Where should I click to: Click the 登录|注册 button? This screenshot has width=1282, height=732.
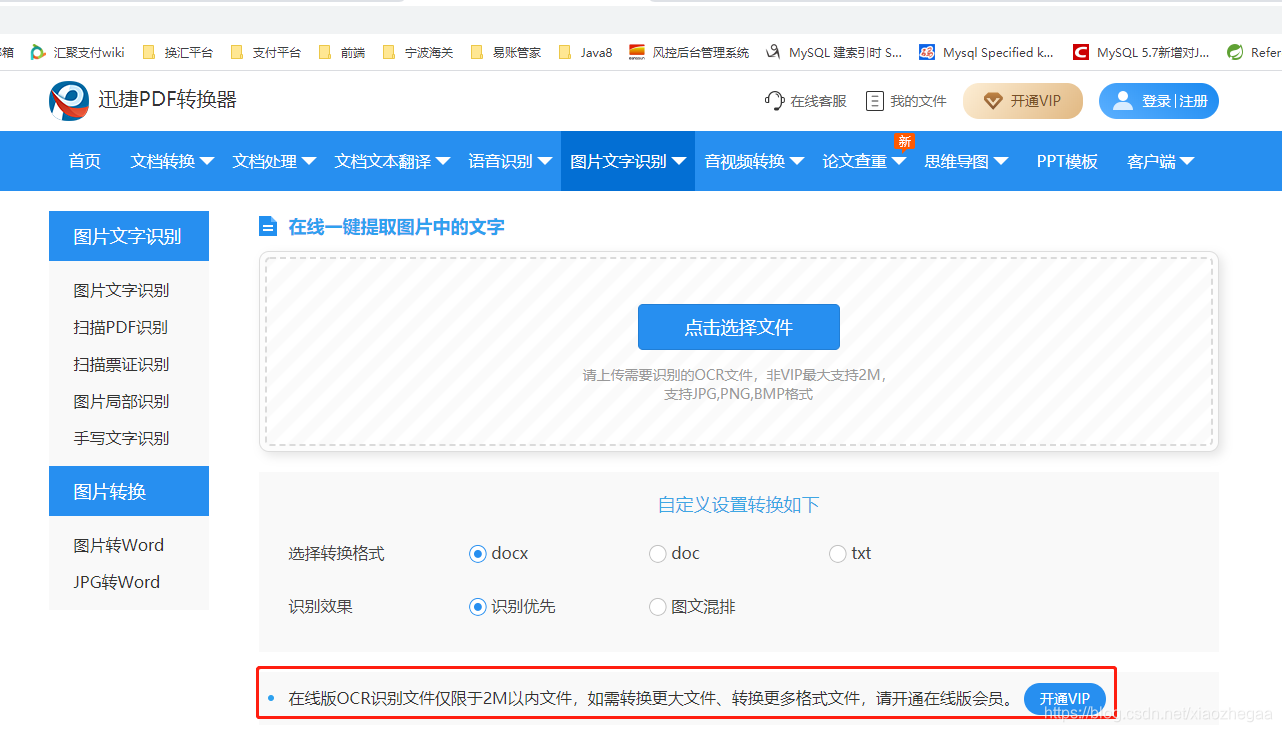[x=1159, y=101]
